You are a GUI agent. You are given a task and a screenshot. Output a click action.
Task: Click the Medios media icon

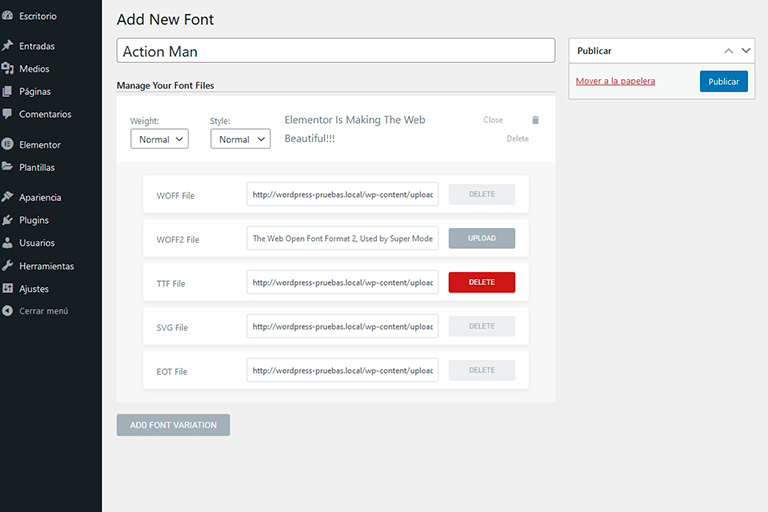pyautogui.click(x=7, y=69)
